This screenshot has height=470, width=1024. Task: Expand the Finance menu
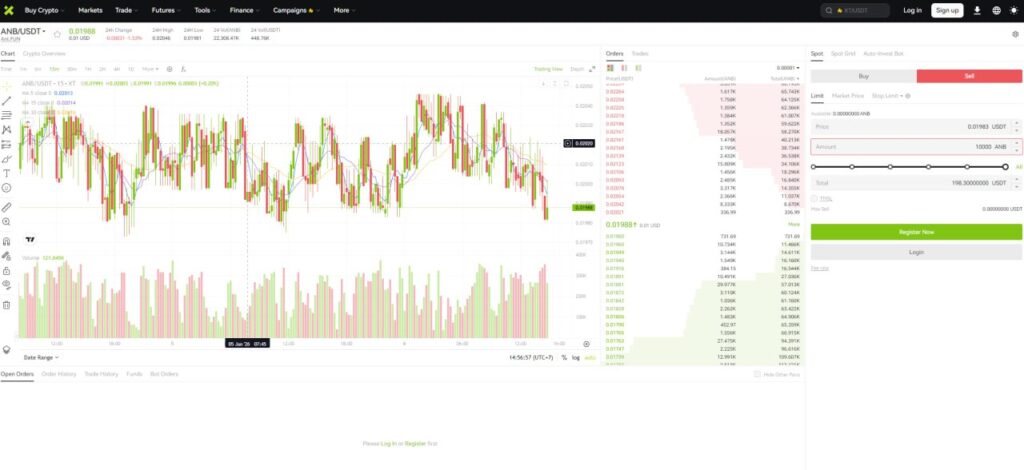coord(245,10)
